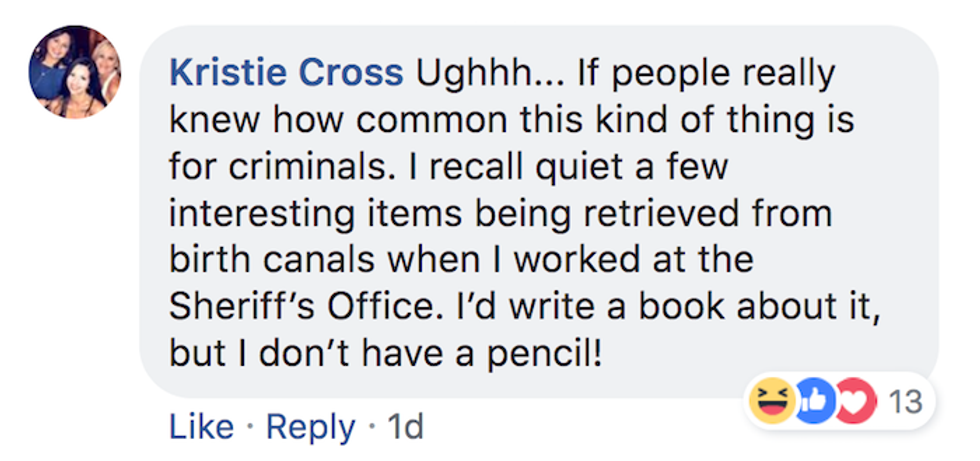Image resolution: width=980 pixels, height=461 pixels.
Task: Reply to Kristie Cross's comment
Action: click(x=310, y=427)
